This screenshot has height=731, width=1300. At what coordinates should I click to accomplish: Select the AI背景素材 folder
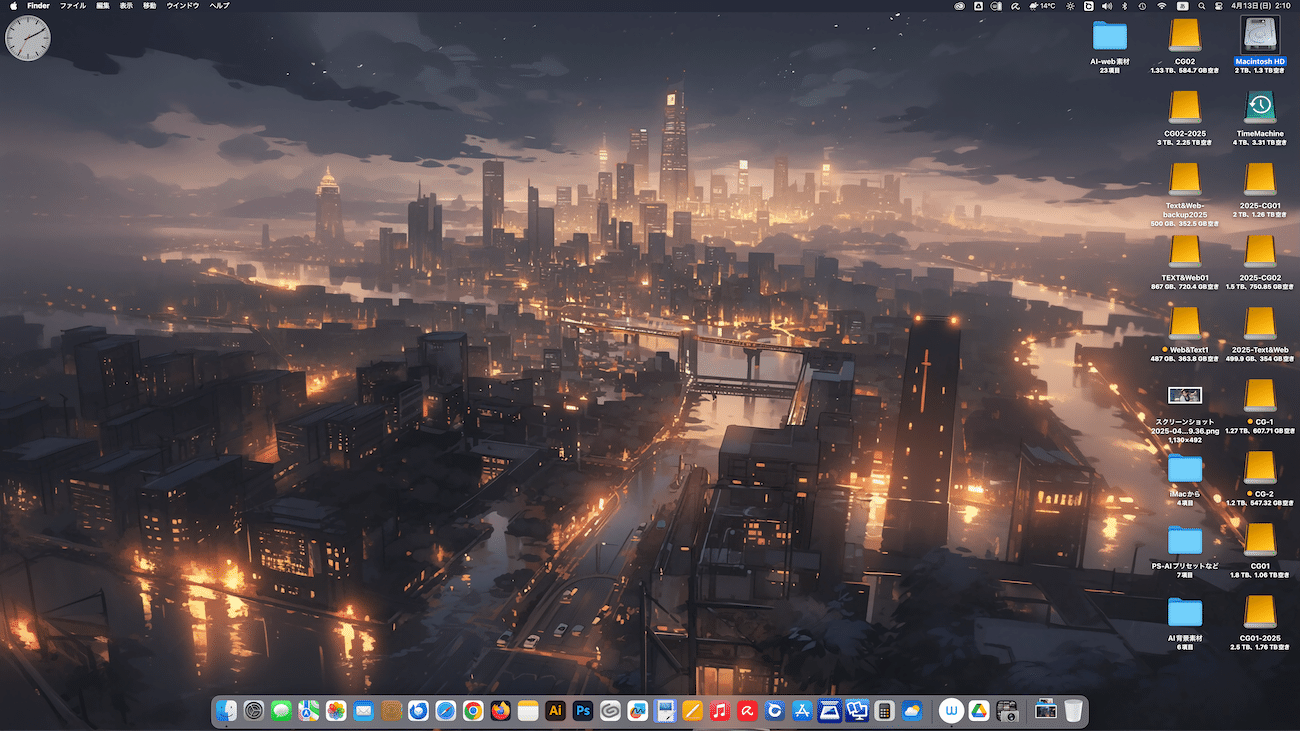(1185, 612)
